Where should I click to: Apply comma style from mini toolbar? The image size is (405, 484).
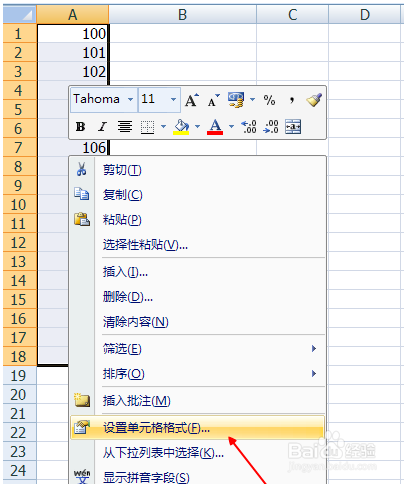pyautogui.click(x=292, y=100)
